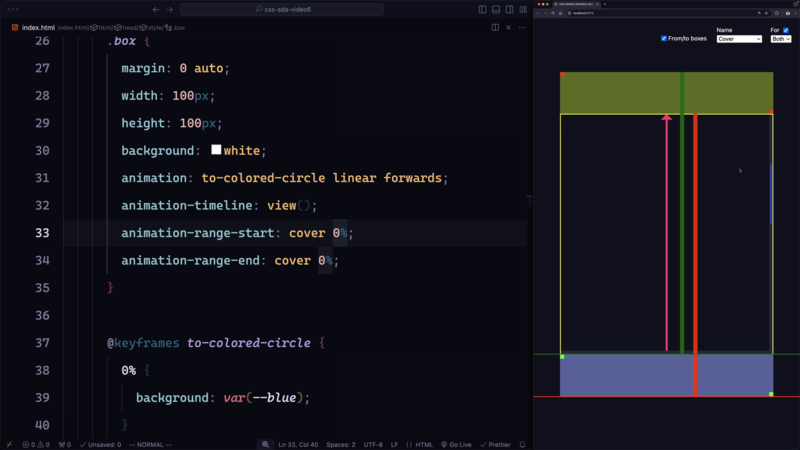Screen dimensions: 800x450
Task: Click line number 33 in gutter
Action: click(42, 233)
